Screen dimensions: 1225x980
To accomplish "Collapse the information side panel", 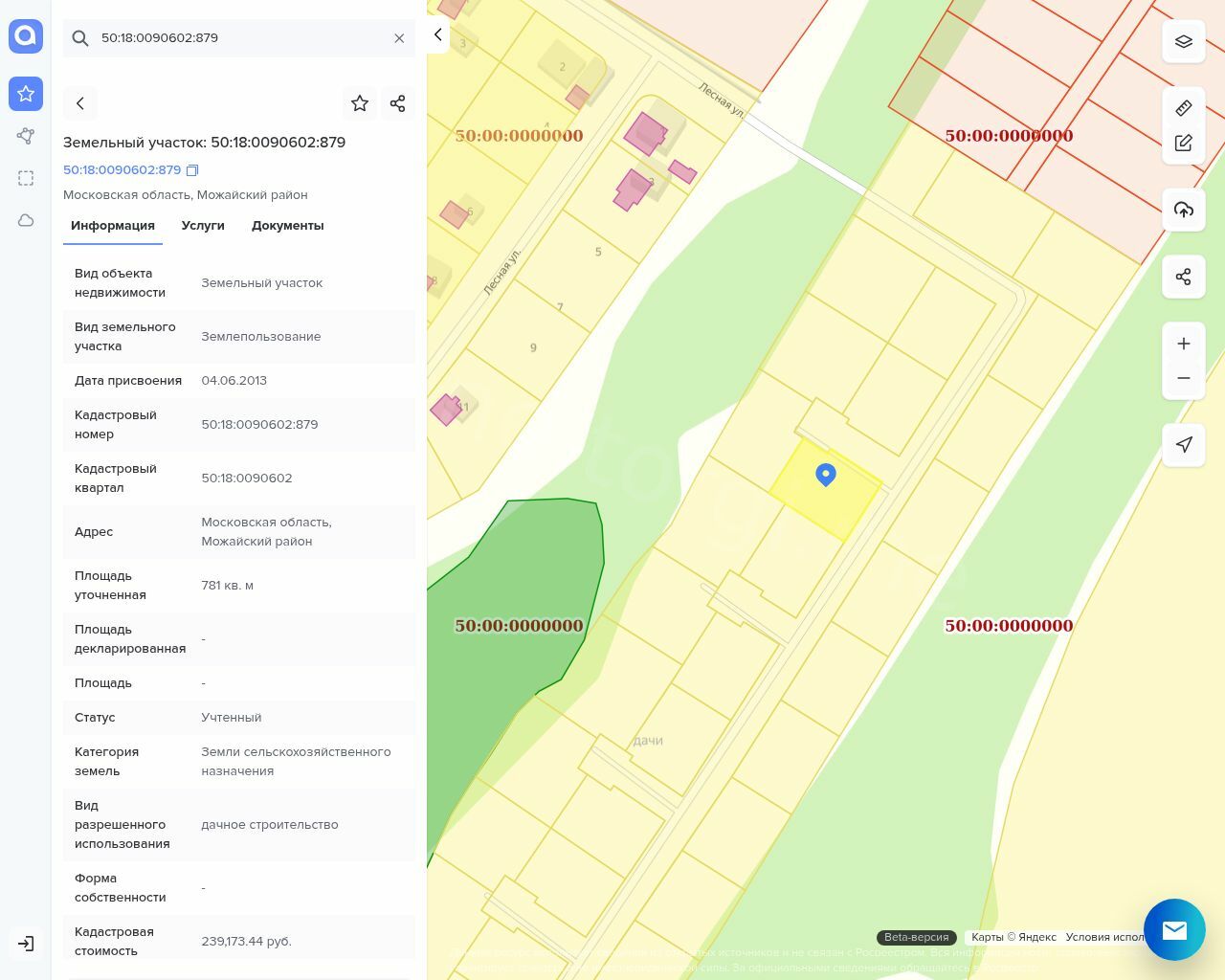I will click(437, 34).
